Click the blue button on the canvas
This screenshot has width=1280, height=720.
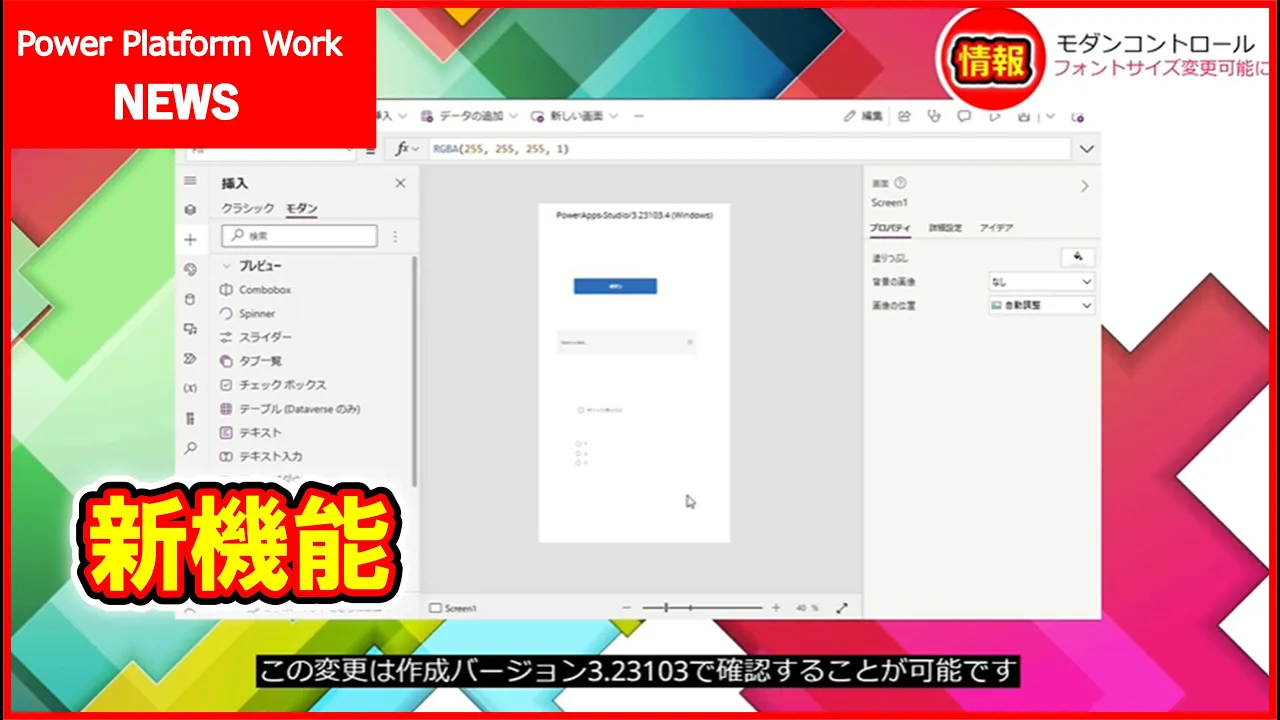tap(615, 286)
